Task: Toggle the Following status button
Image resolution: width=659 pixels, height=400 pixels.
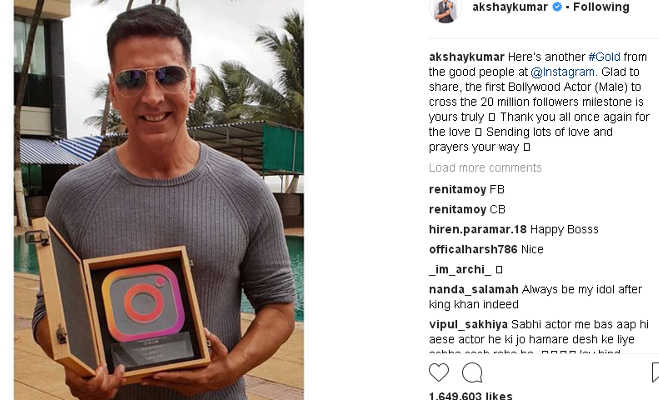Action: click(x=601, y=7)
